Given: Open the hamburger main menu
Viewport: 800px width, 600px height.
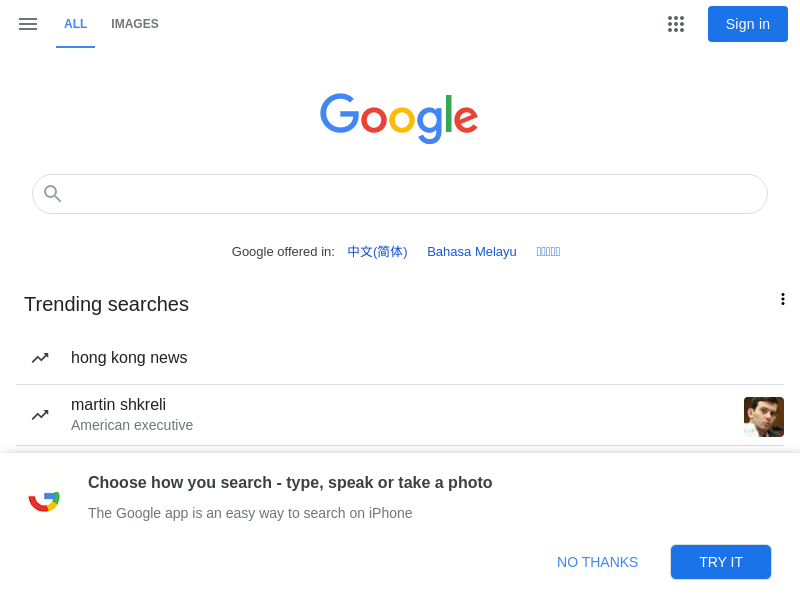Looking at the screenshot, I should point(28,24).
